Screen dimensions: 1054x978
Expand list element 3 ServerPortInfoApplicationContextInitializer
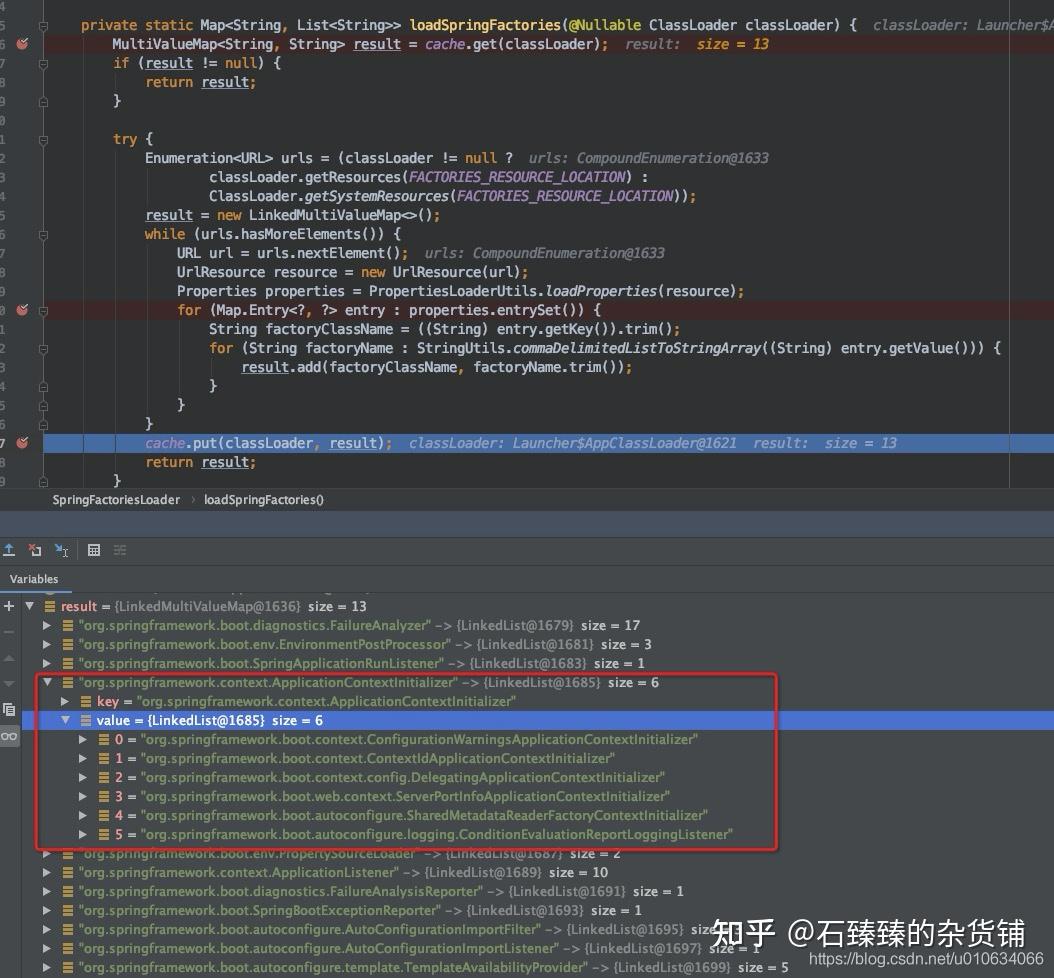pos(83,796)
